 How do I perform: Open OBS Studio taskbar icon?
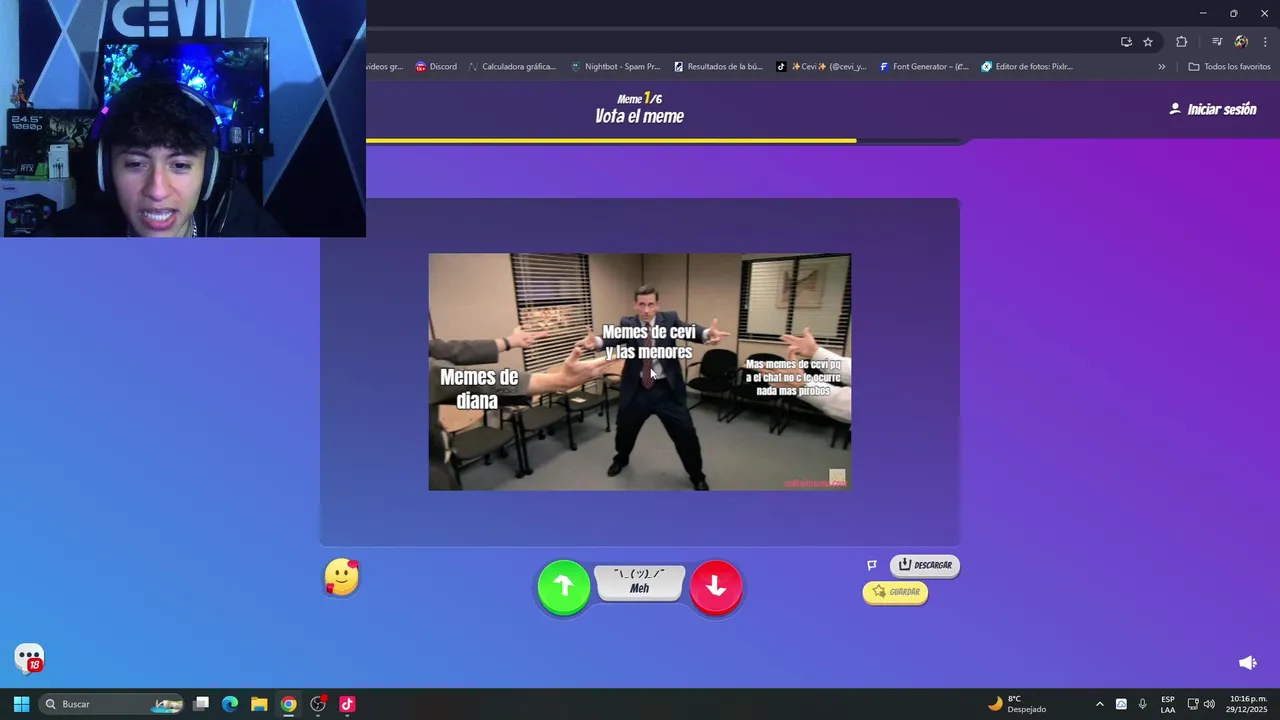[x=318, y=704]
